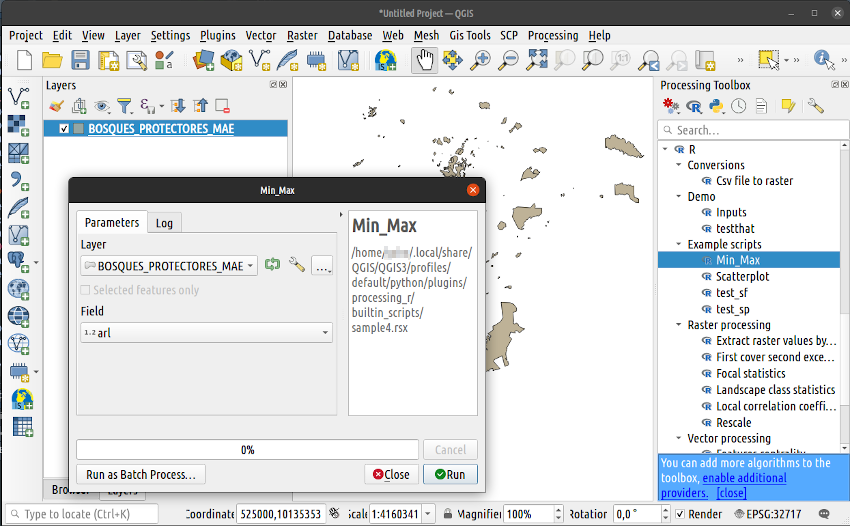
Task: Create a new project with toolbar icon
Action: 24,60
